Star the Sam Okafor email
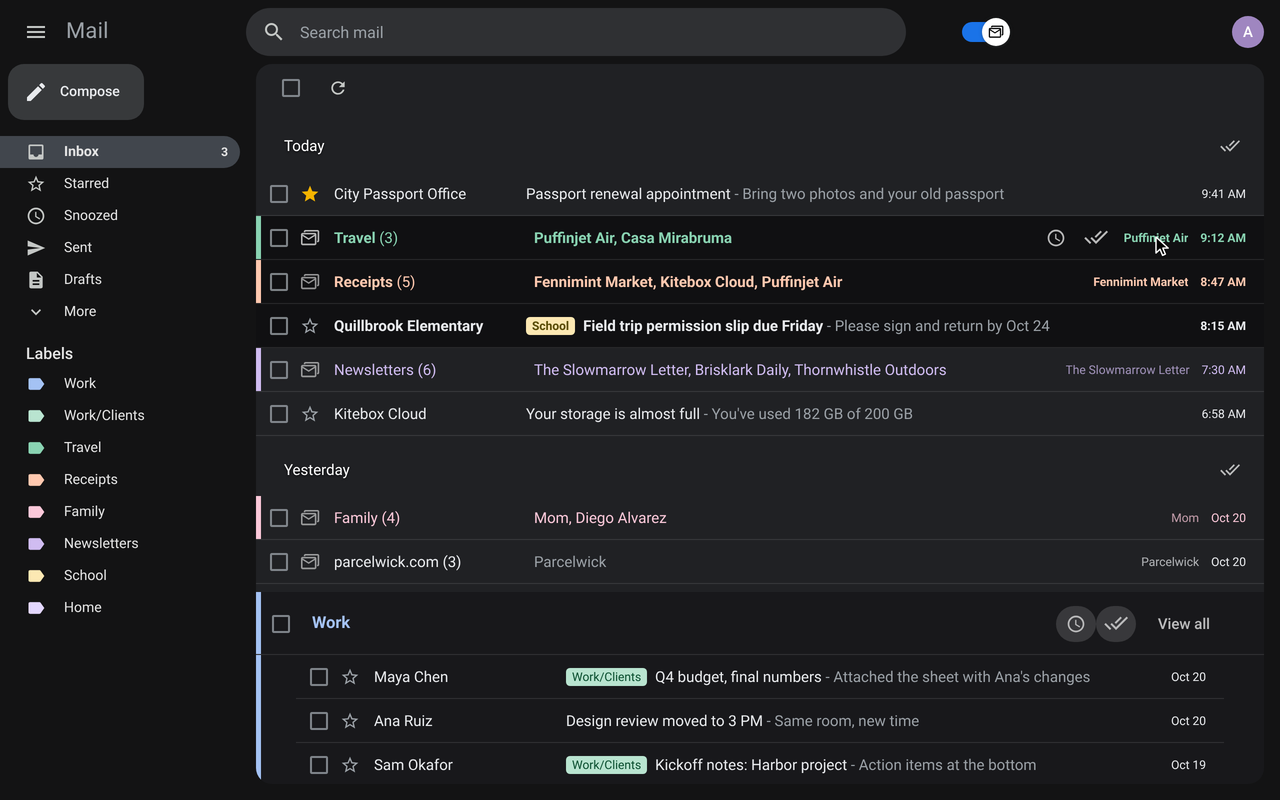This screenshot has height=800, width=1280. (350, 765)
